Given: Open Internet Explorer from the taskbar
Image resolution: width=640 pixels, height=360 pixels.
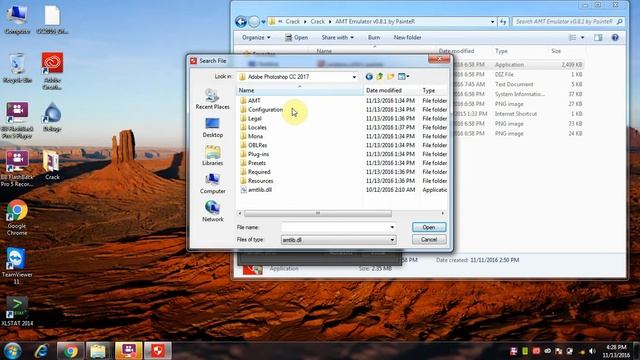Looking at the screenshot, I should coord(41,351).
